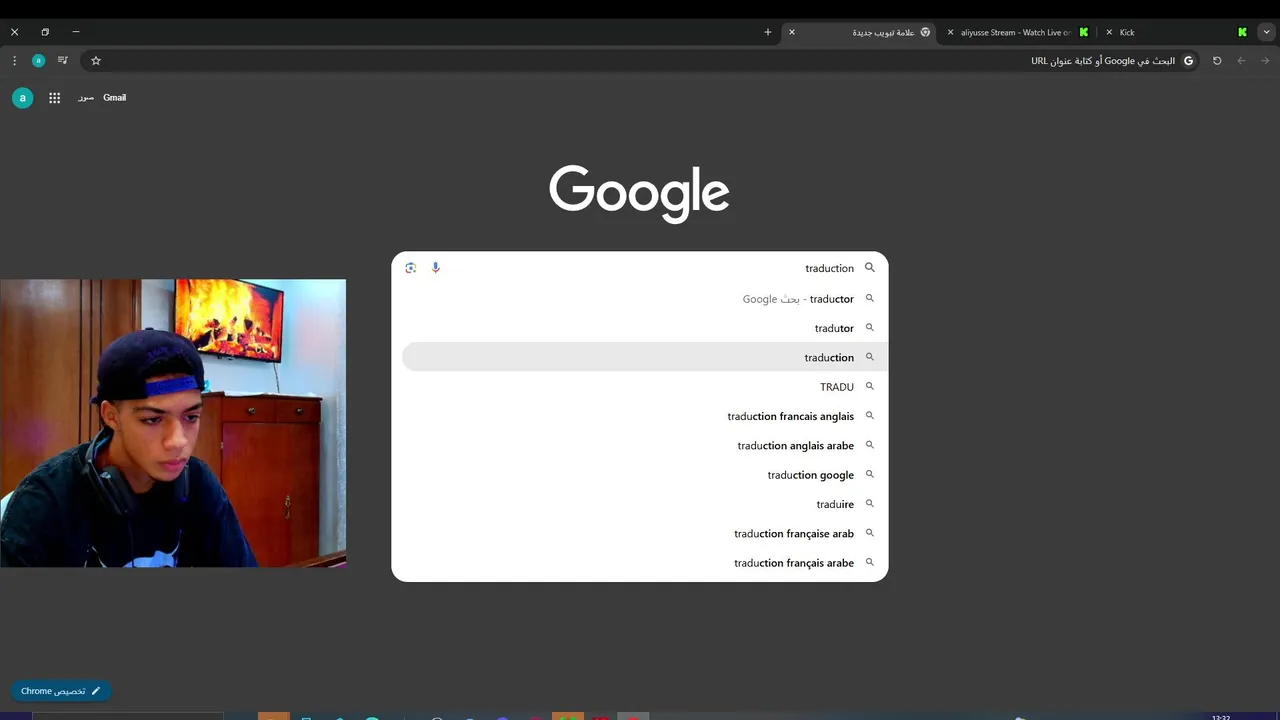The height and width of the screenshot is (720, 1280).
Task: Switch to the aliyusse Stream tab
Action: point(1018,32)
